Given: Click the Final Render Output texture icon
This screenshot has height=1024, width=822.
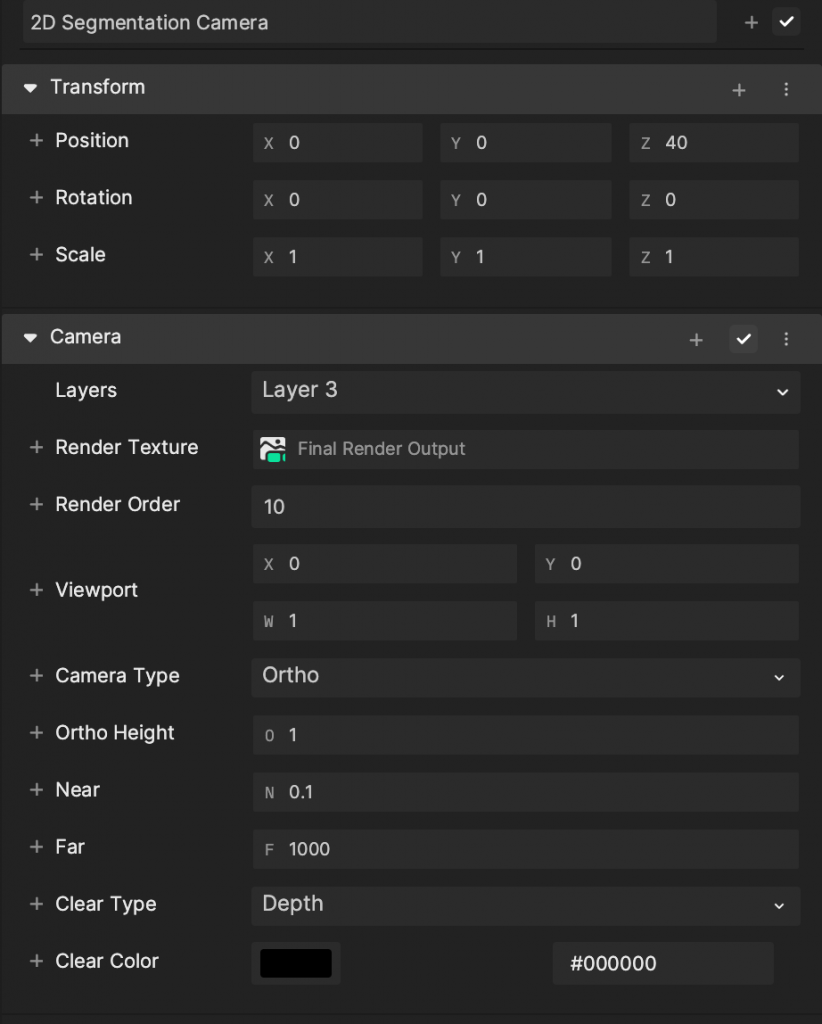Looking at the screenshot, I should [x=273, y=449].
